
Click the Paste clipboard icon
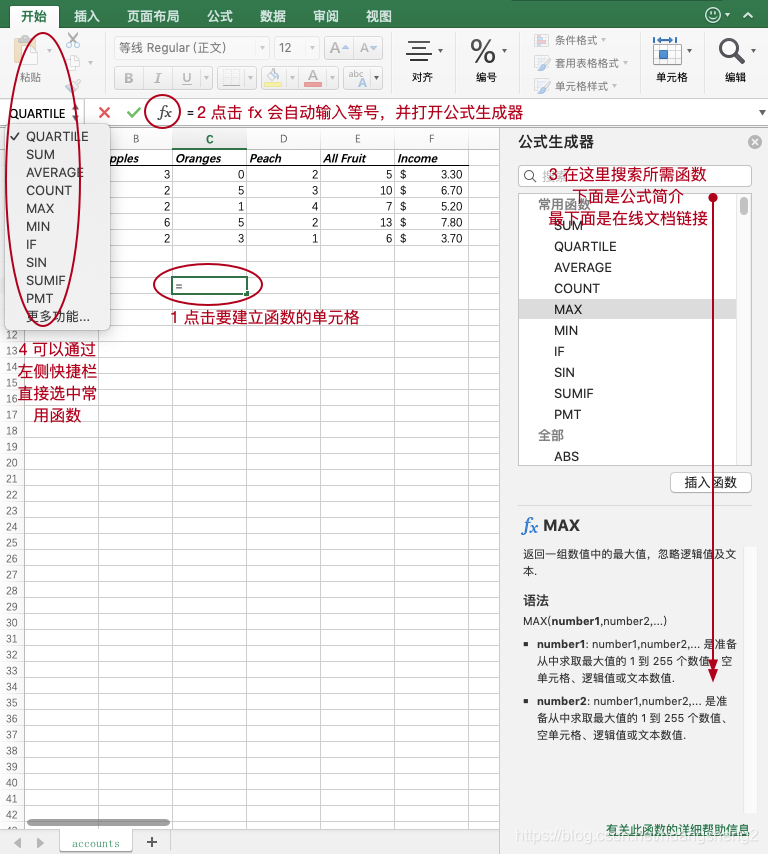(26, 51)
